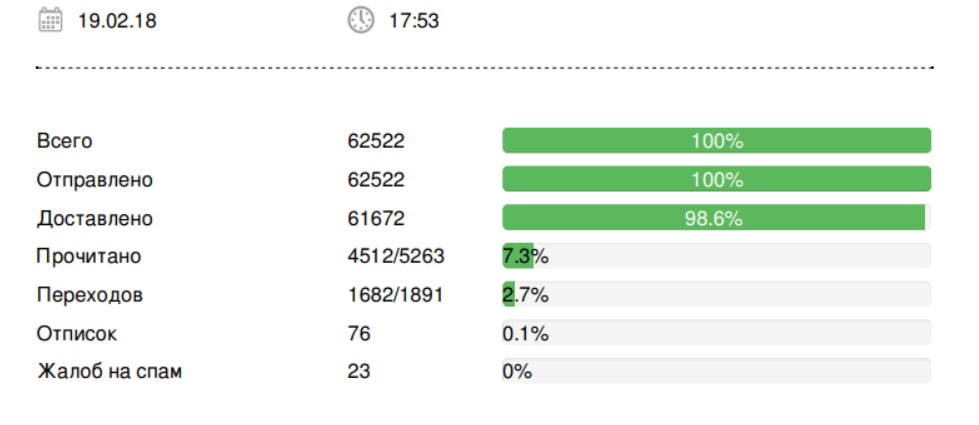Click the calendar icon beside the date
Screen dimensions: 979x425
pyautogui.click(x=50, y=20)
